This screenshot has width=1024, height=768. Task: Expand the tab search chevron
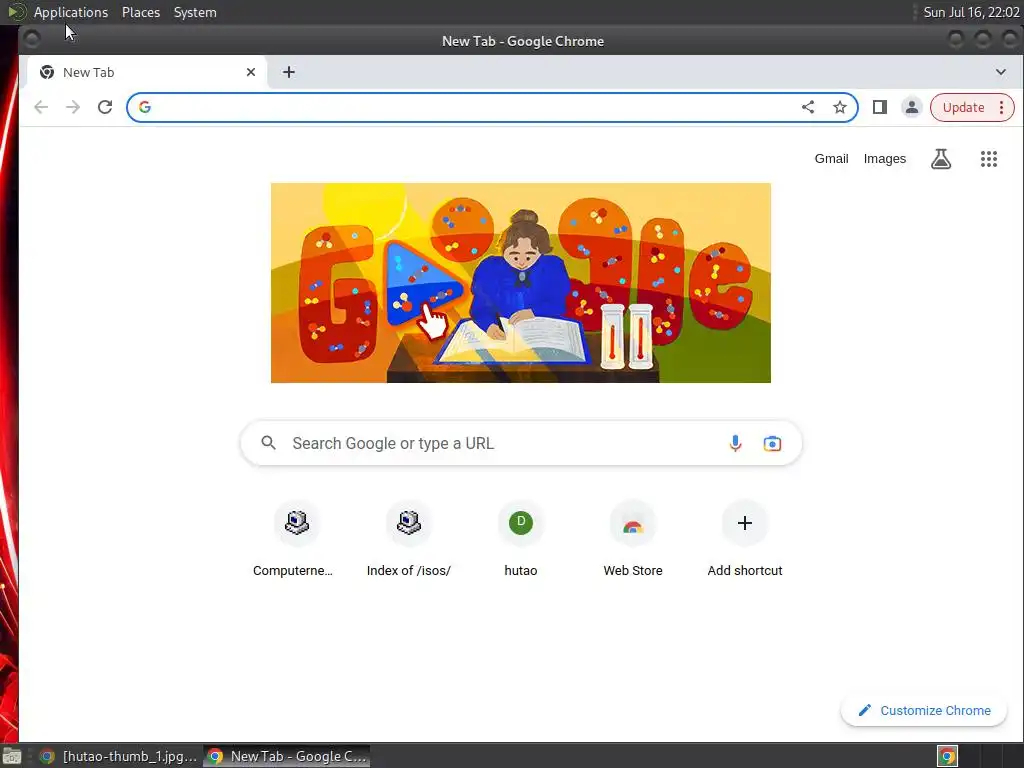[x=1000, y=72]
